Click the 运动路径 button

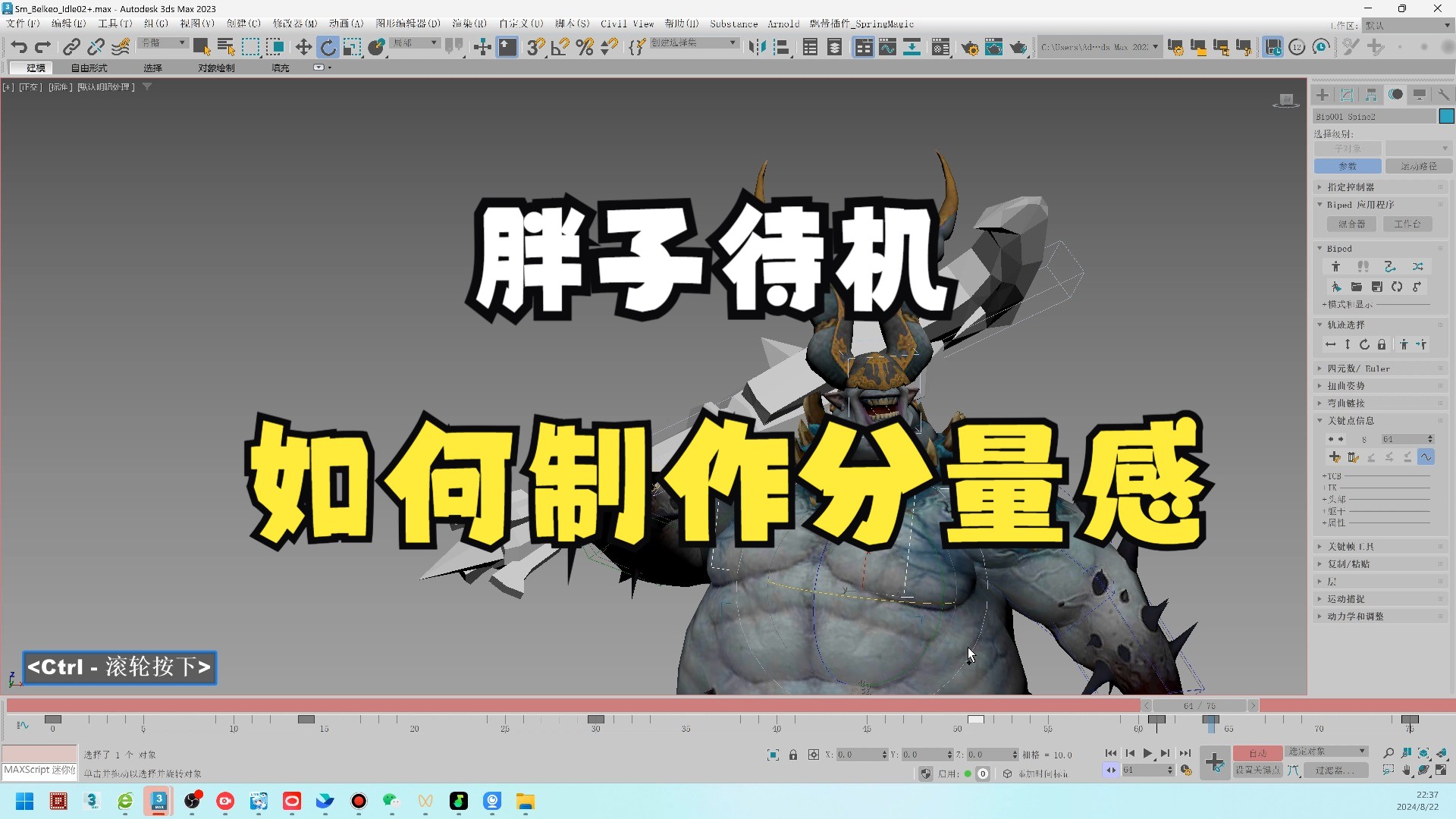coord(1418,166)
